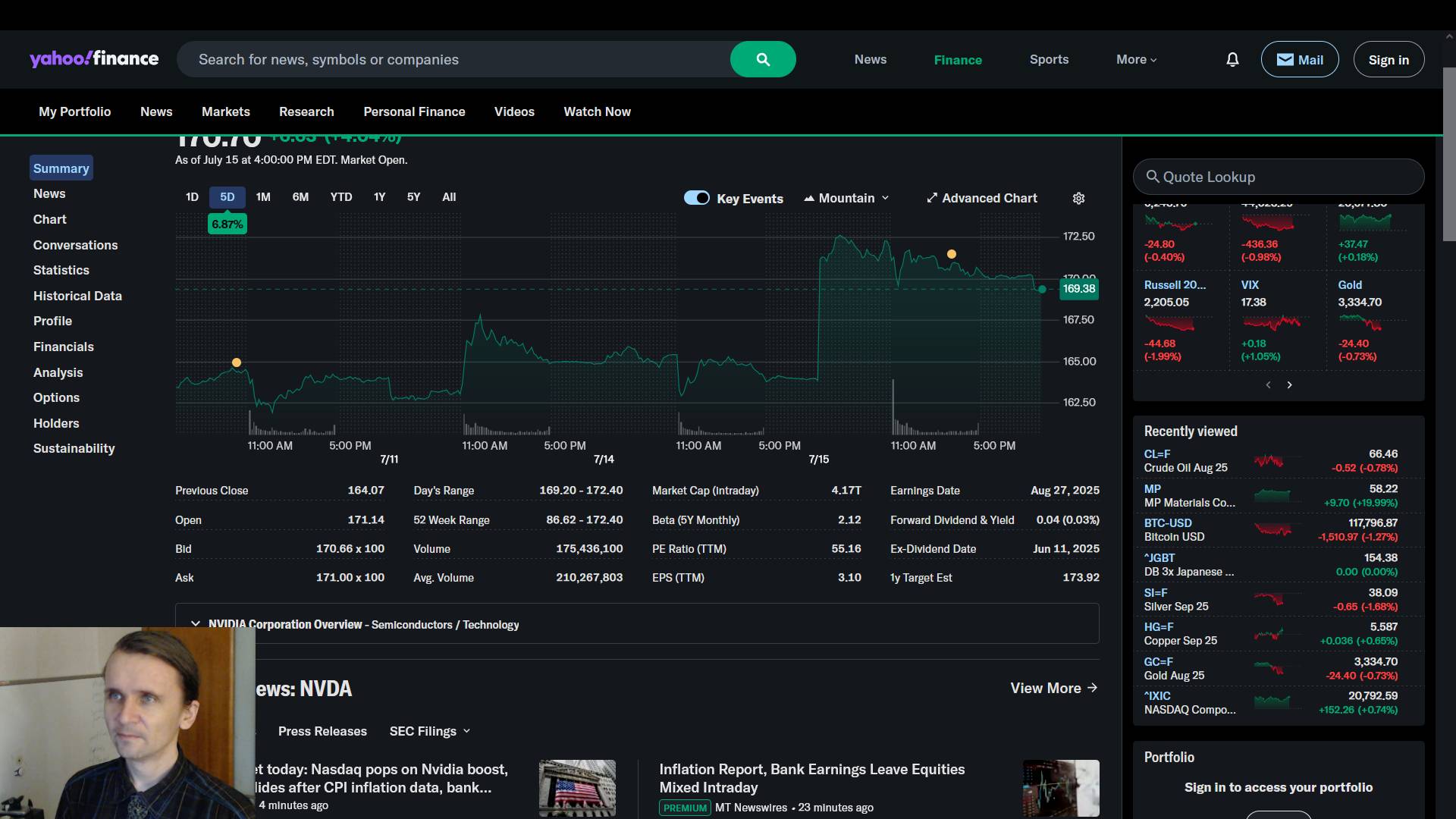Open the Mountain chart type dropdown
The height and width of the screenshot is (819, 1456).
(846, 198)
